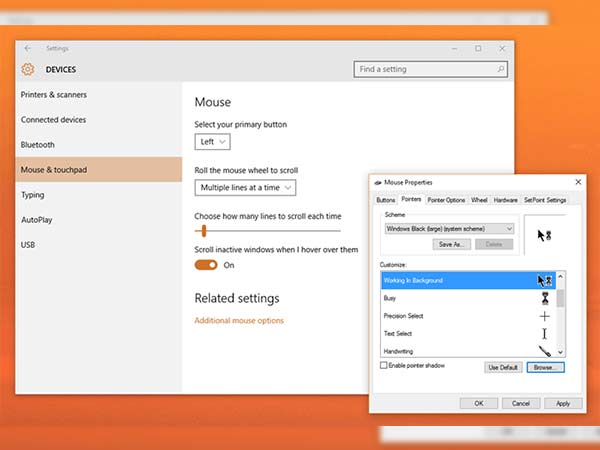Select the Text Select I-beam icon

point(544,333)
